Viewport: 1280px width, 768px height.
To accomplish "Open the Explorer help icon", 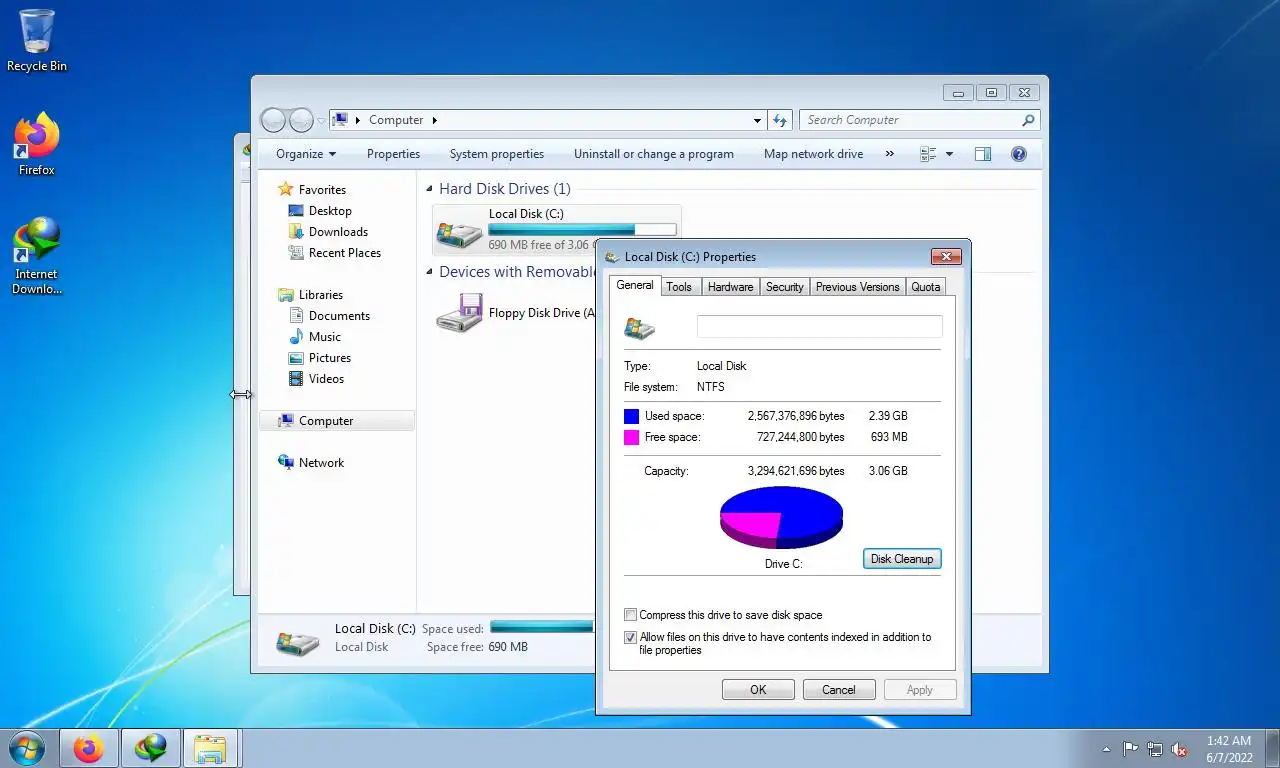I will [1019, 154].
